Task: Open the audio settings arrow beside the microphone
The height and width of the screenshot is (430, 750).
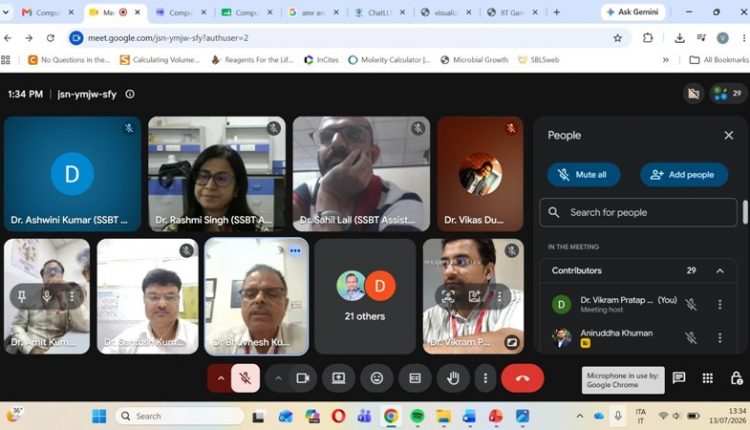Action: click(221, 378)
